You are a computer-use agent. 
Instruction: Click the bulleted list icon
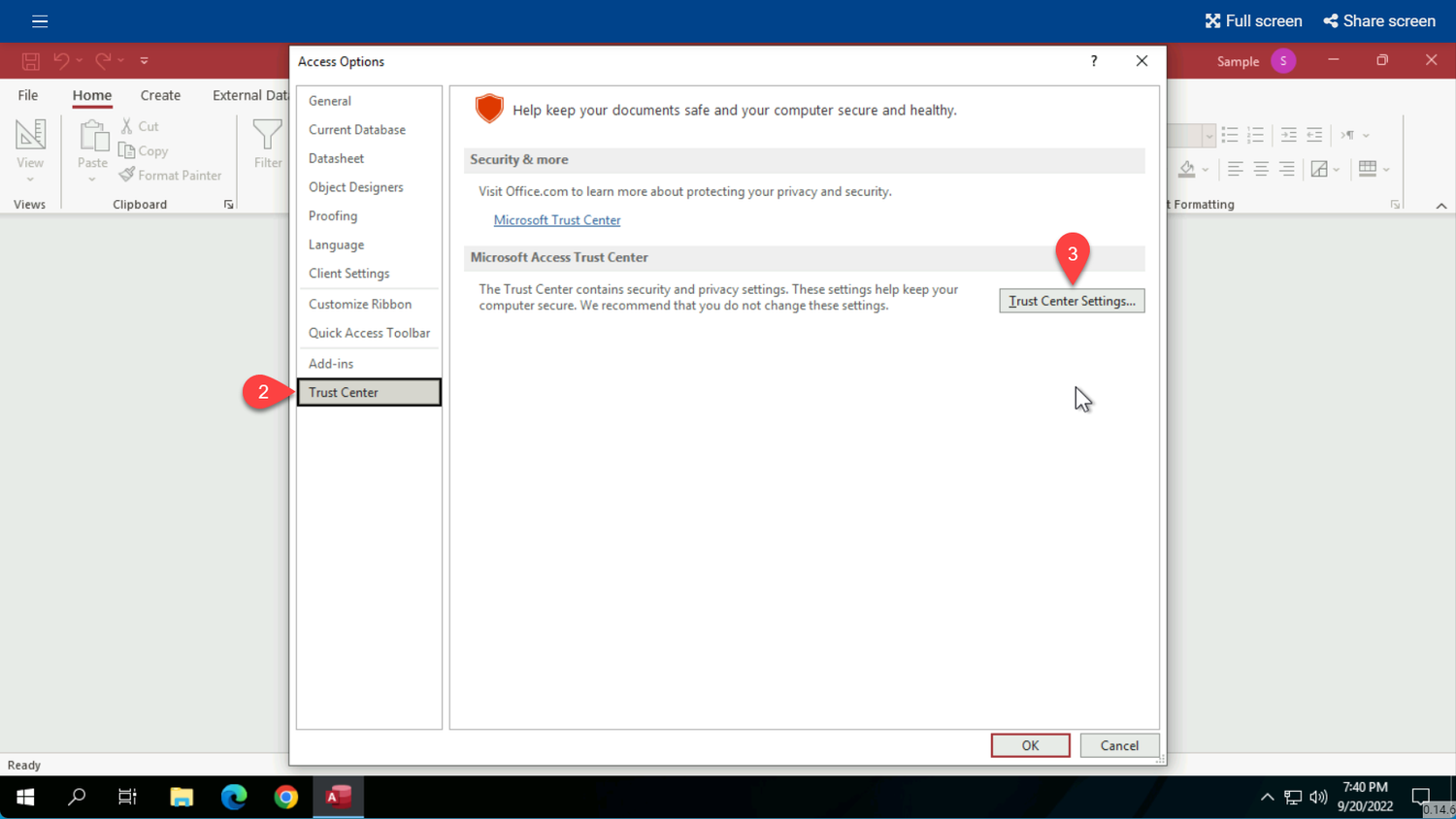pos(1230,135)
